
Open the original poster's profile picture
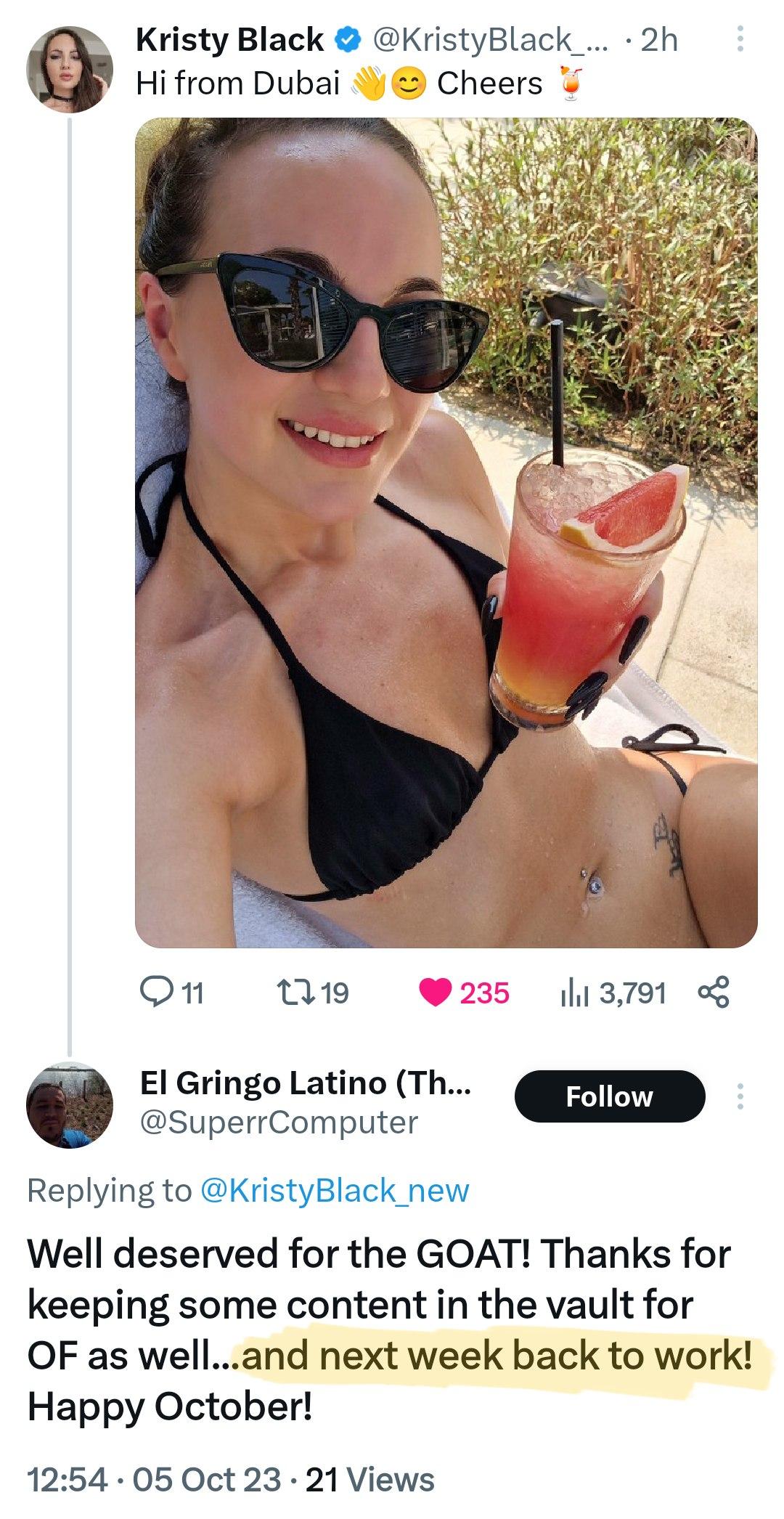tap(70, 70)
